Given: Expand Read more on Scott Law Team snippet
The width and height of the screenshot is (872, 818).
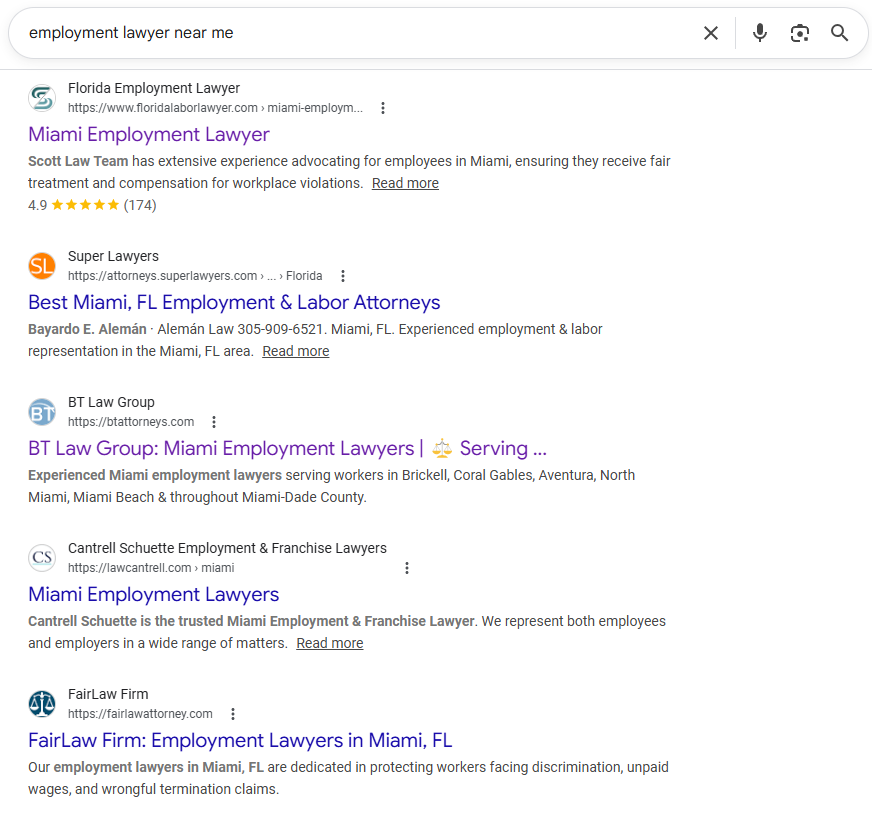Looking at the screenshot, I should tap(405, 183).
